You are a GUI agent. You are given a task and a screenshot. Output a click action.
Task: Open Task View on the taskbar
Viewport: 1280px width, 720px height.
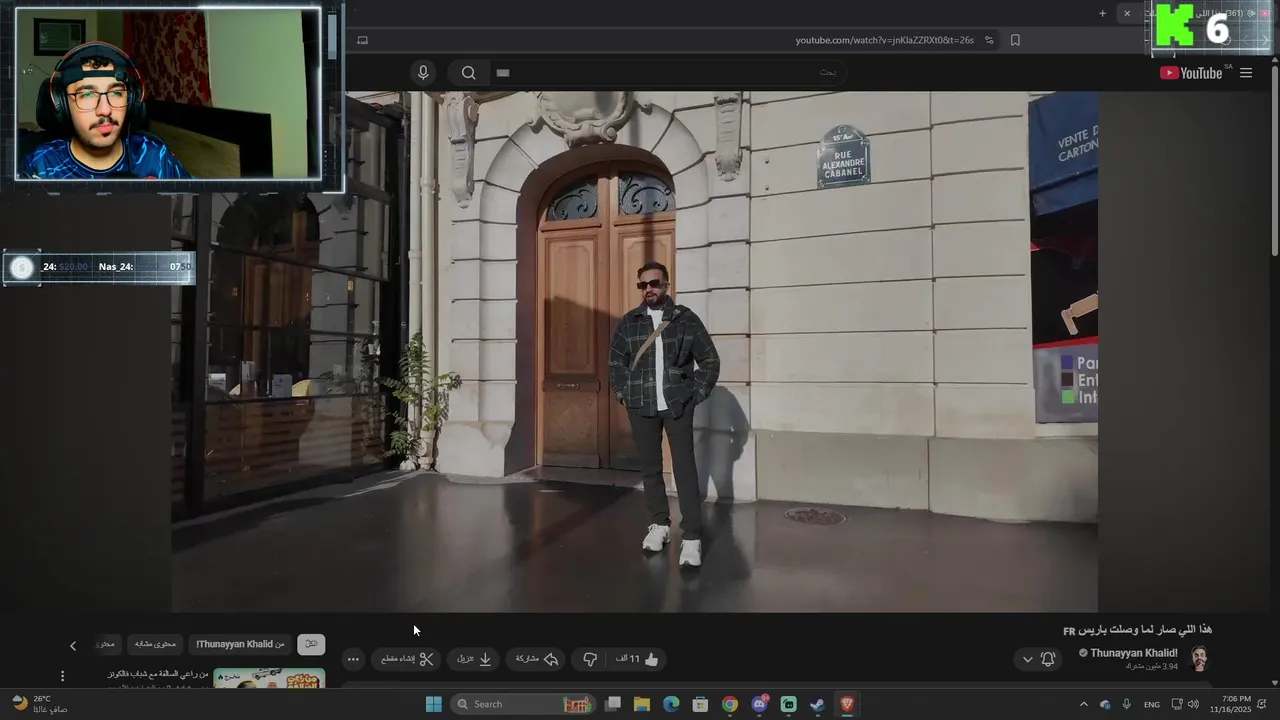(x=613, y=704)
